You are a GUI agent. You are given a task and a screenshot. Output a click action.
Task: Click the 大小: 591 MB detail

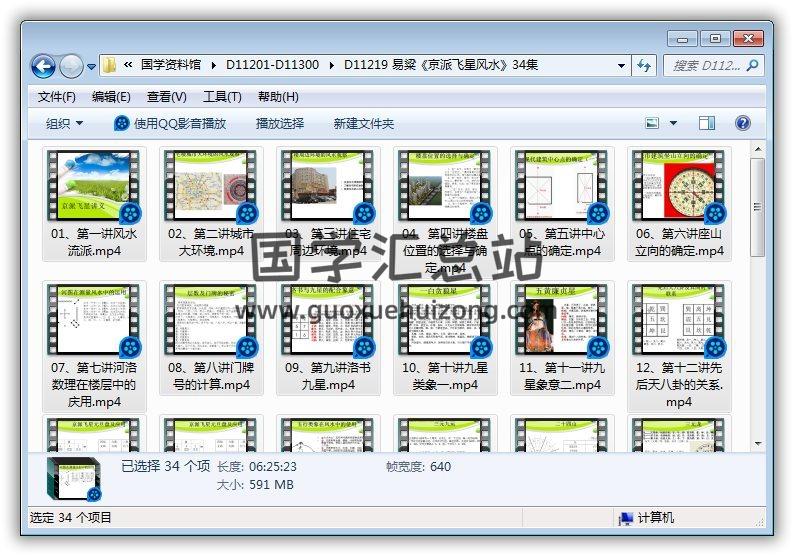(x=255, y=485)
